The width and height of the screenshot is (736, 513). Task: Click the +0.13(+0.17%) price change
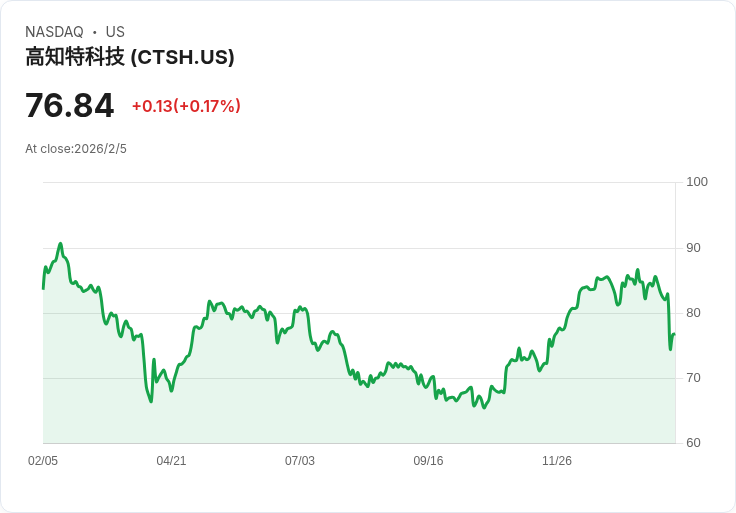pyautogui.click(x=186, y=106)
